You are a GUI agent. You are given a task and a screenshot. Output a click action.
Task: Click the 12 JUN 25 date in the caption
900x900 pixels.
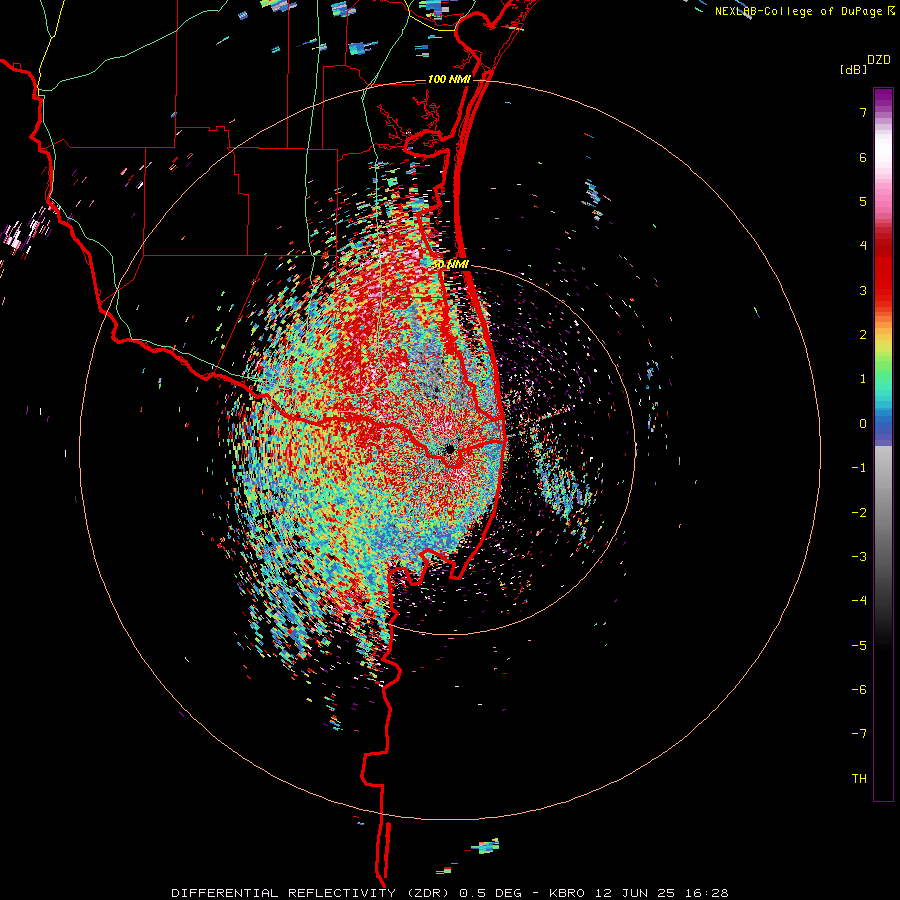point(633,893)
